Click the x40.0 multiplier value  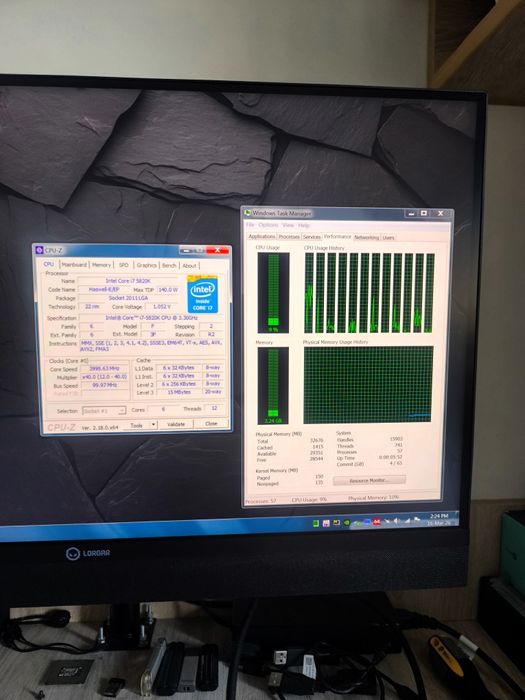click(x=104, y=377)
